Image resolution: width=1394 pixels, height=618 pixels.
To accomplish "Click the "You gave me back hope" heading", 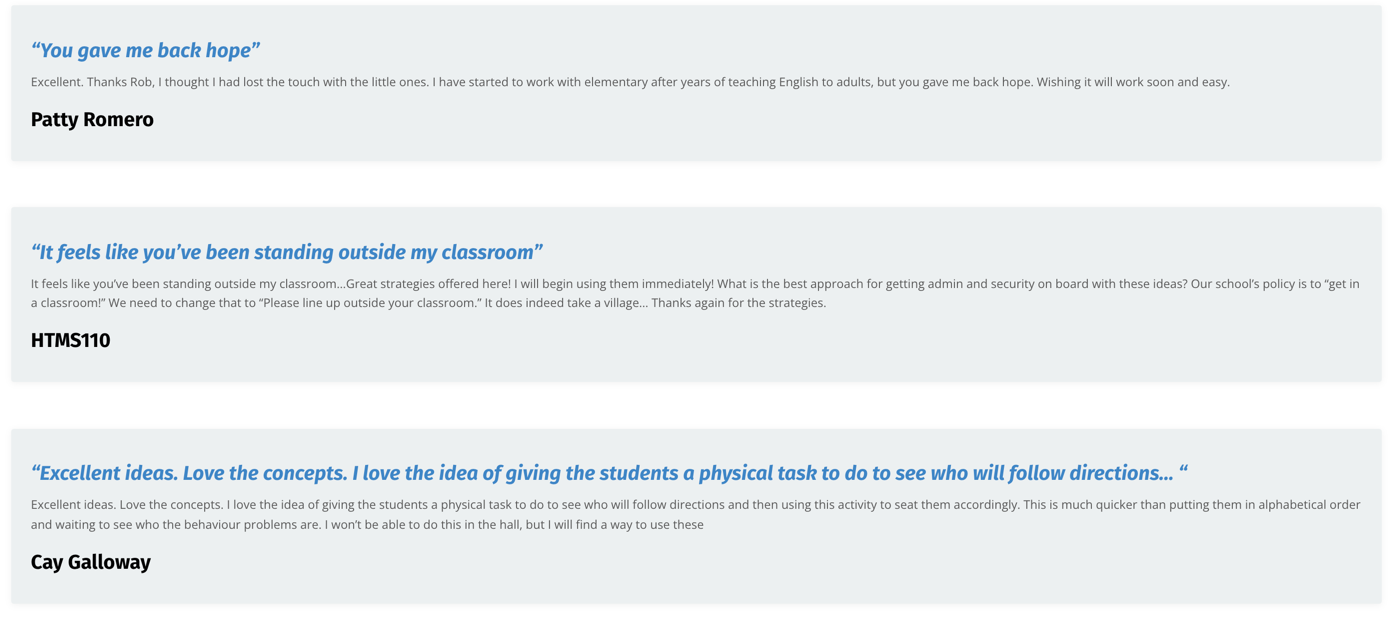I will pos(145,50).
